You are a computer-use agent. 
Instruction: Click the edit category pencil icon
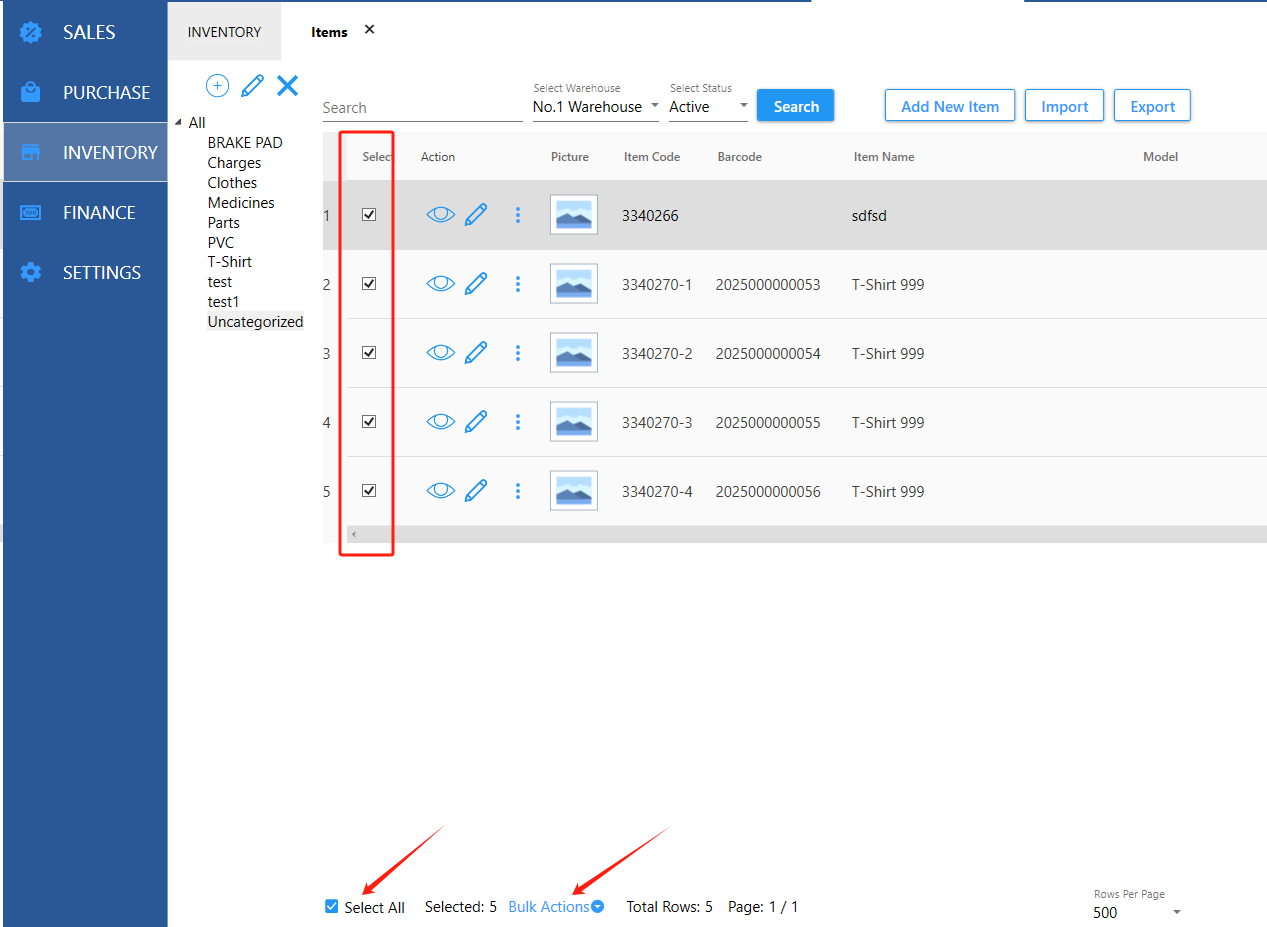pos(252,86)
